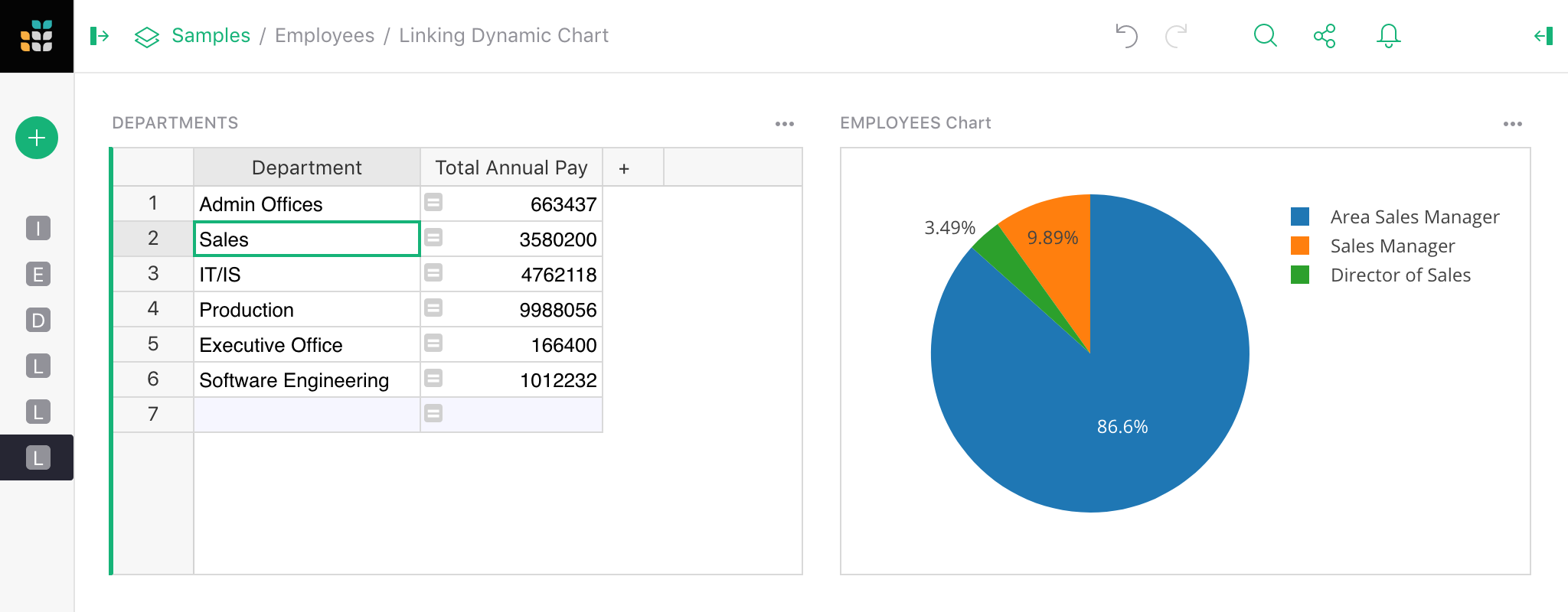Select the Production department cell
The height and width of the screenshot is (612, 1568).
[306, 310]
